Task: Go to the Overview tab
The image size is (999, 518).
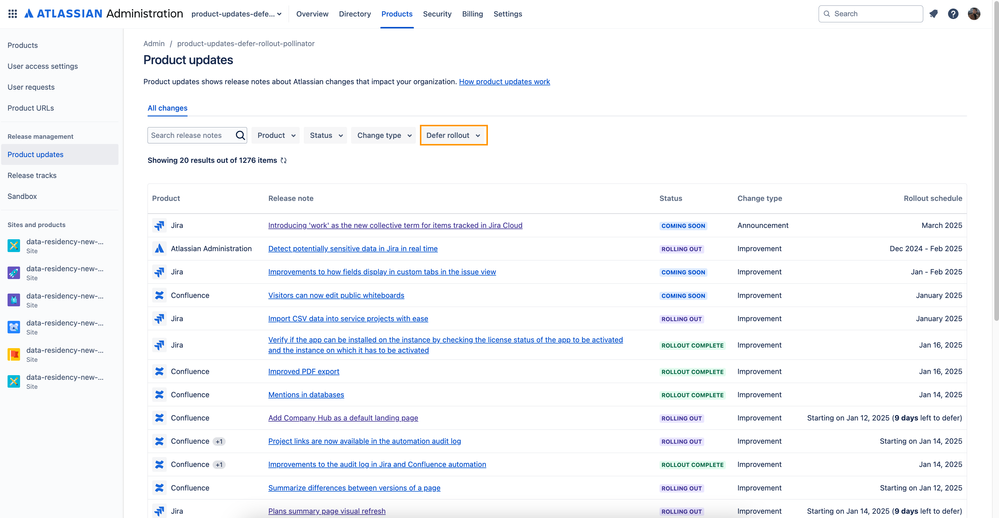Action: click(312, 13)
